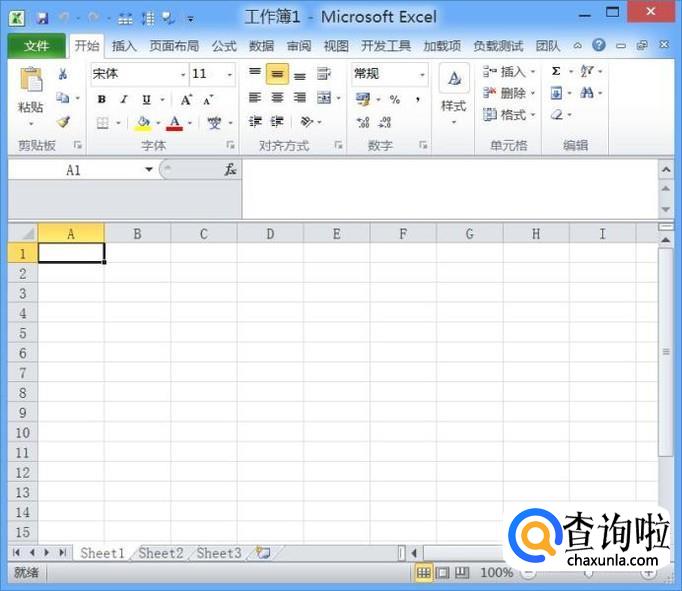Click the Sort and Filter icon

[x=587, y=71]
